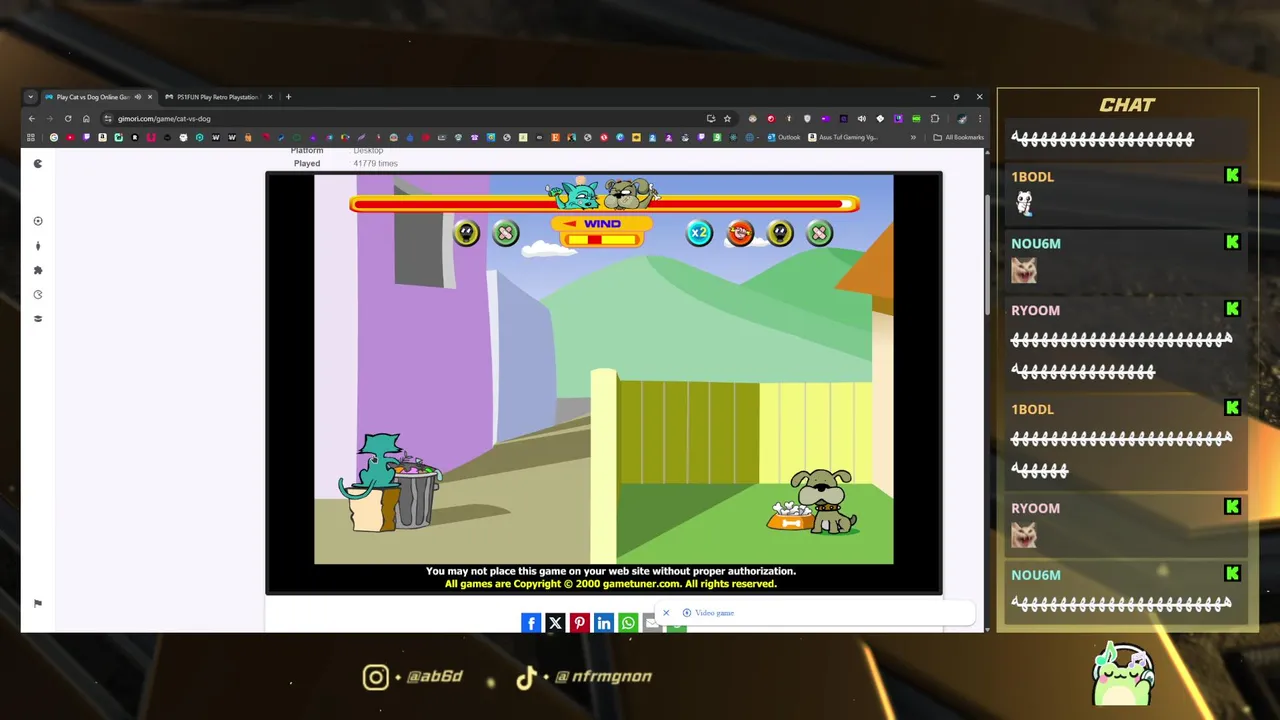Open the Extensions puzzle menu

coord(935,118)
